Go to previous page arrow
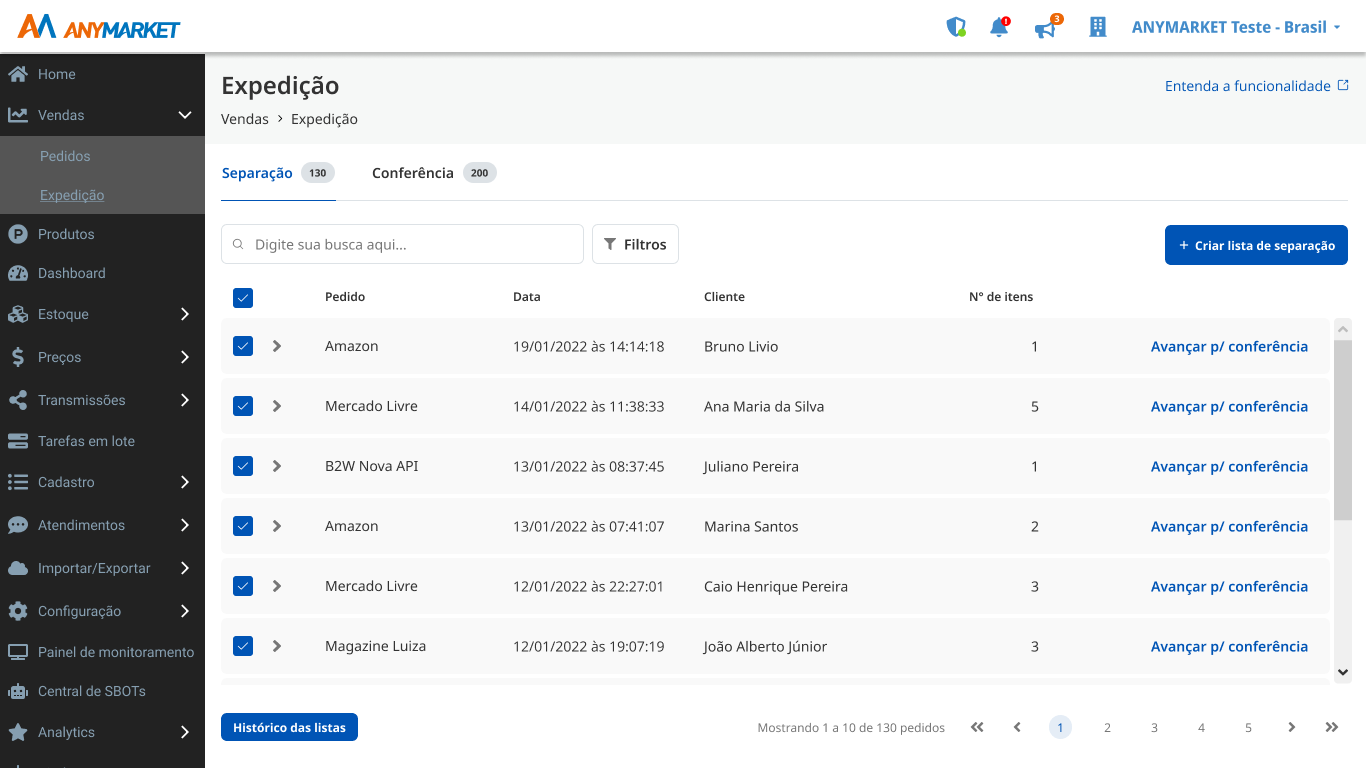Viewport: 1366px width, 768px height. (x=1017, y=727)
